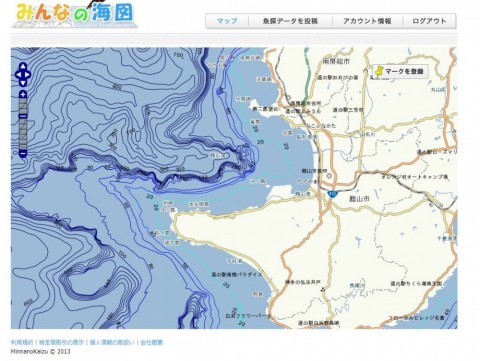Open the 利用規約 footer link
Image resolution: width=480 pixels, height=361 pixels.
[x=22, y=342]
